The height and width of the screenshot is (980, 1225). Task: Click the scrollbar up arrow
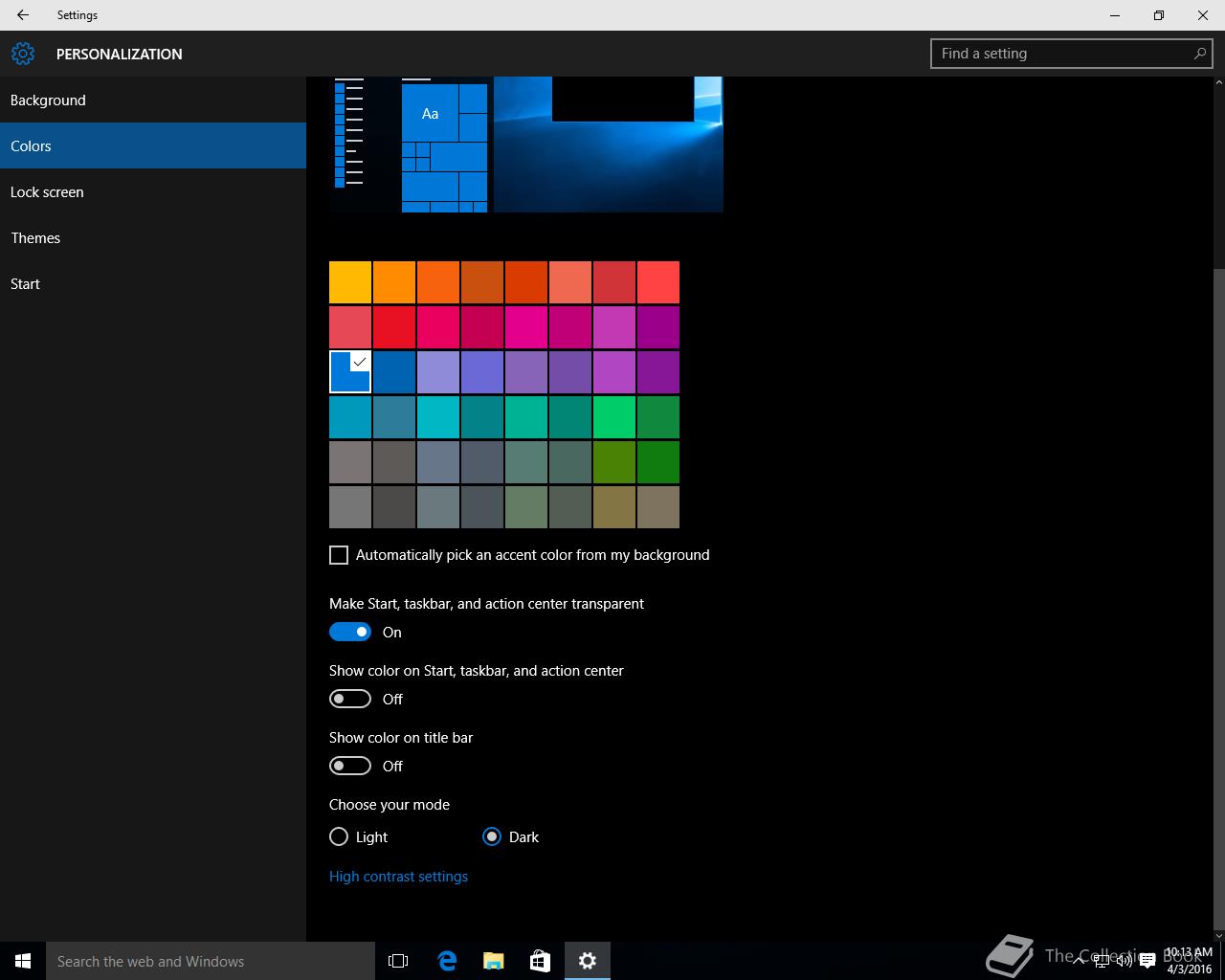(1218, 84)
